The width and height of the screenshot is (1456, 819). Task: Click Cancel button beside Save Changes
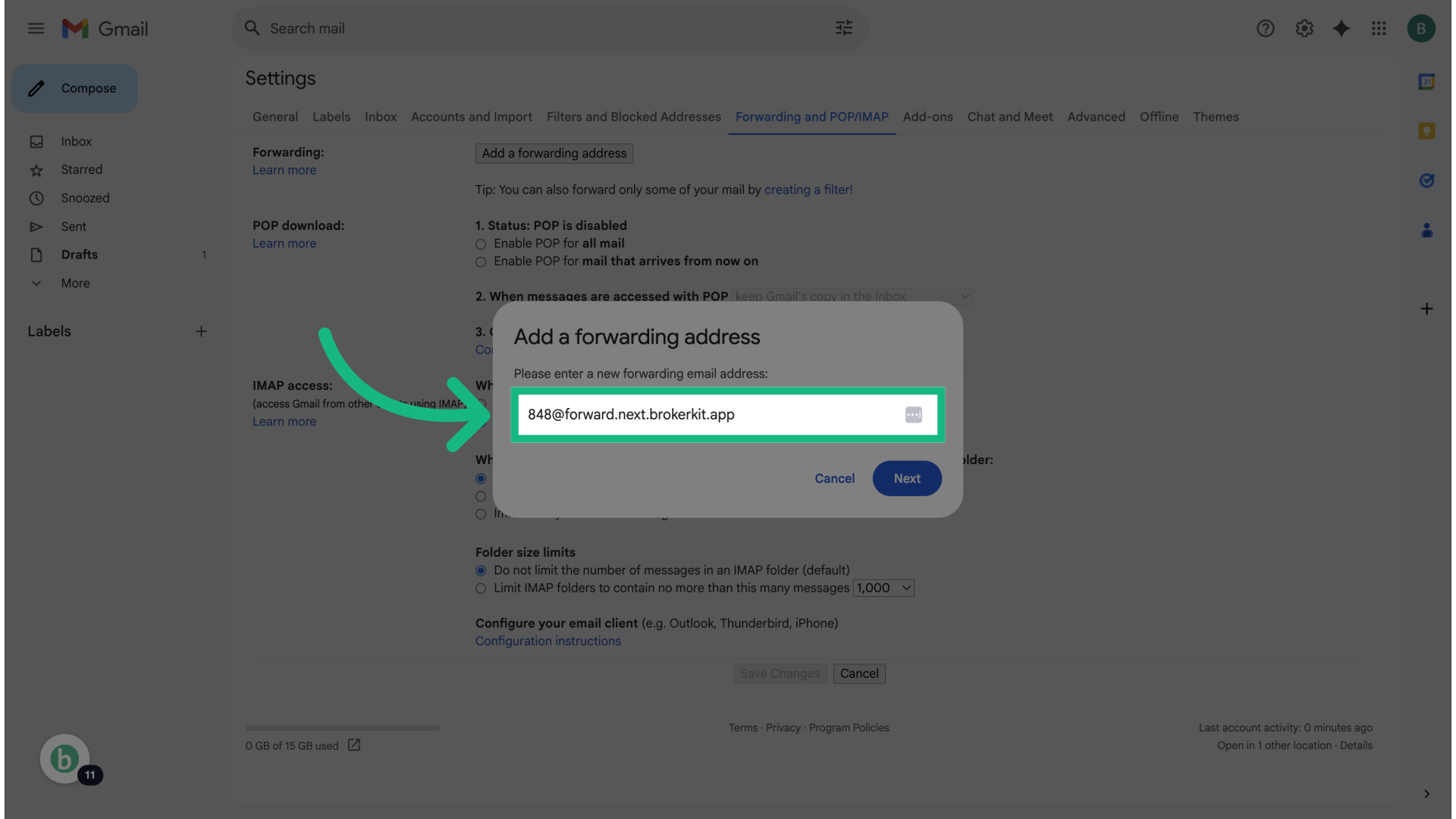click(x=859, y=673)
